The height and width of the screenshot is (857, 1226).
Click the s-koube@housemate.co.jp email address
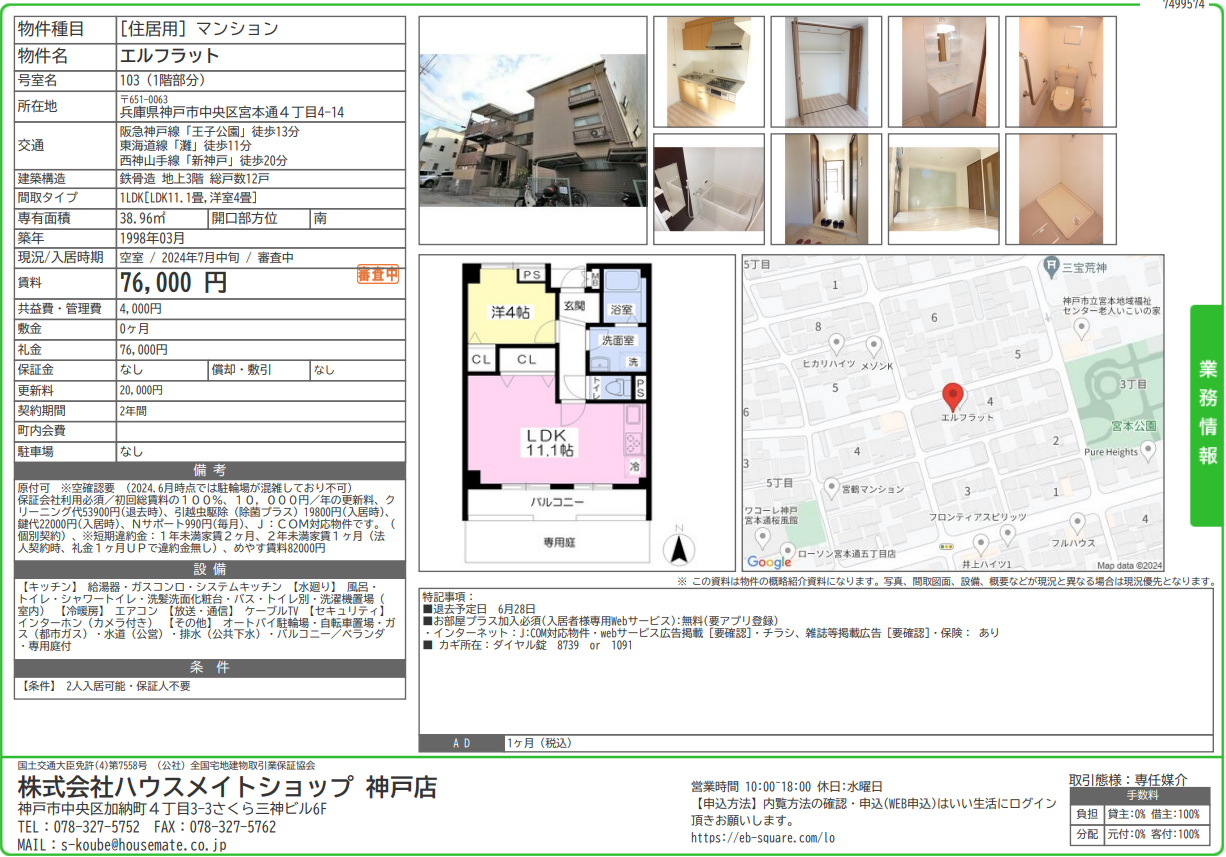coord(144,845)
